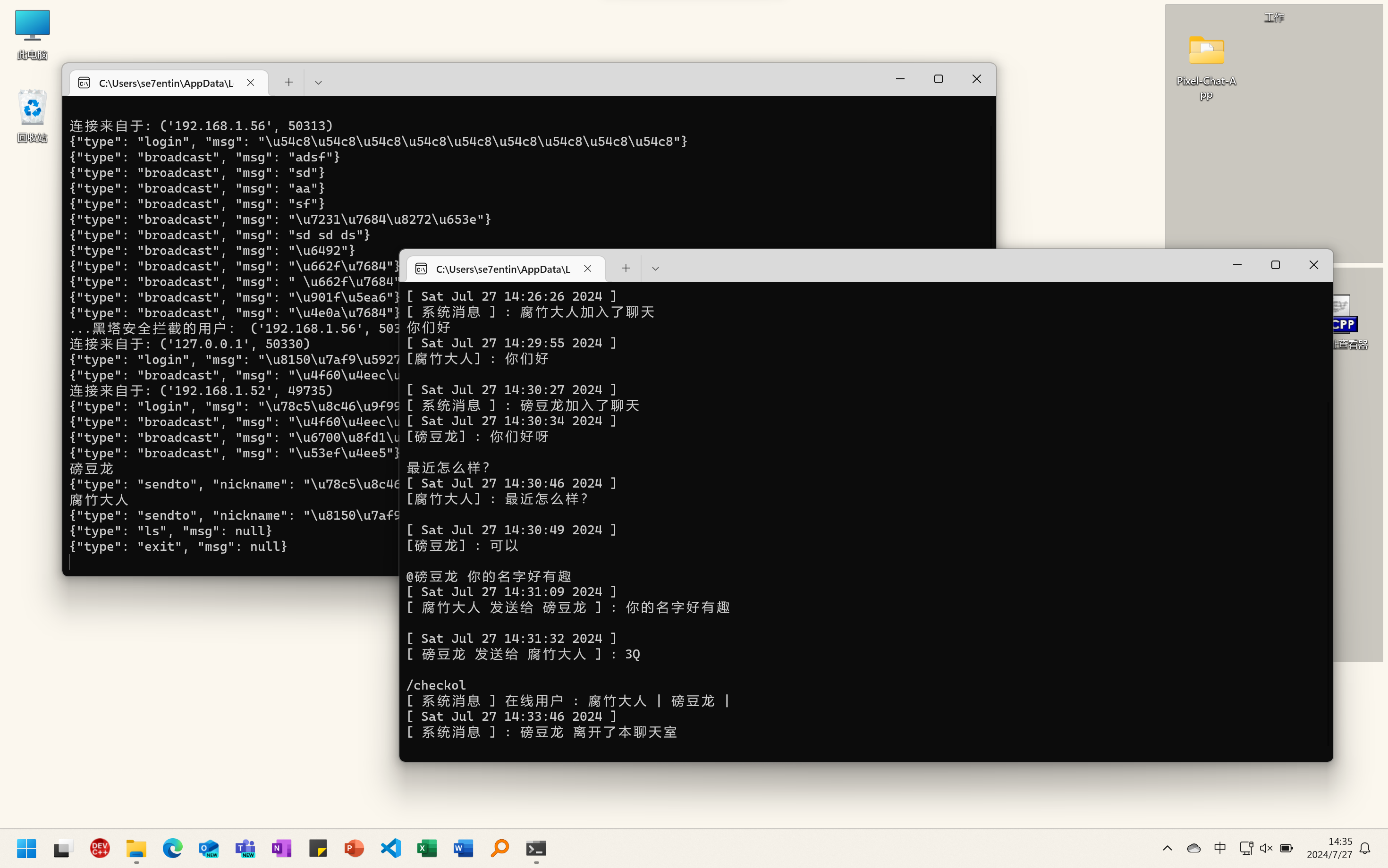Image resolution: width=1388 pixels, height=868 pixels.
Task: Click the line "连接来自于: ('192.168.1.56', 50313)"
Action: click(x=202, y=126)
